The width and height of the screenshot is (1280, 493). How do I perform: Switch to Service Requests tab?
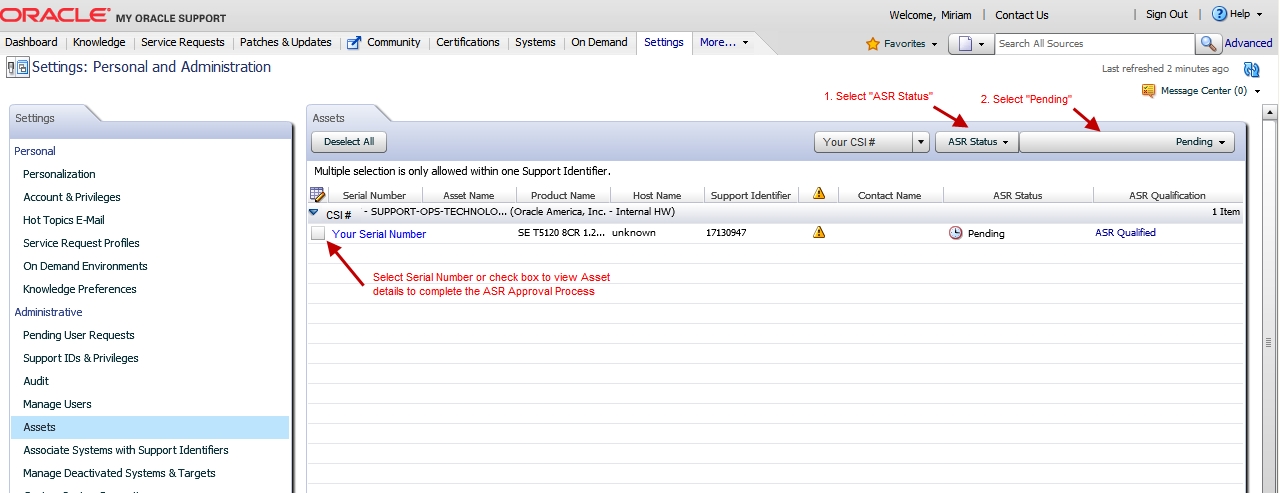click(182, 43)
